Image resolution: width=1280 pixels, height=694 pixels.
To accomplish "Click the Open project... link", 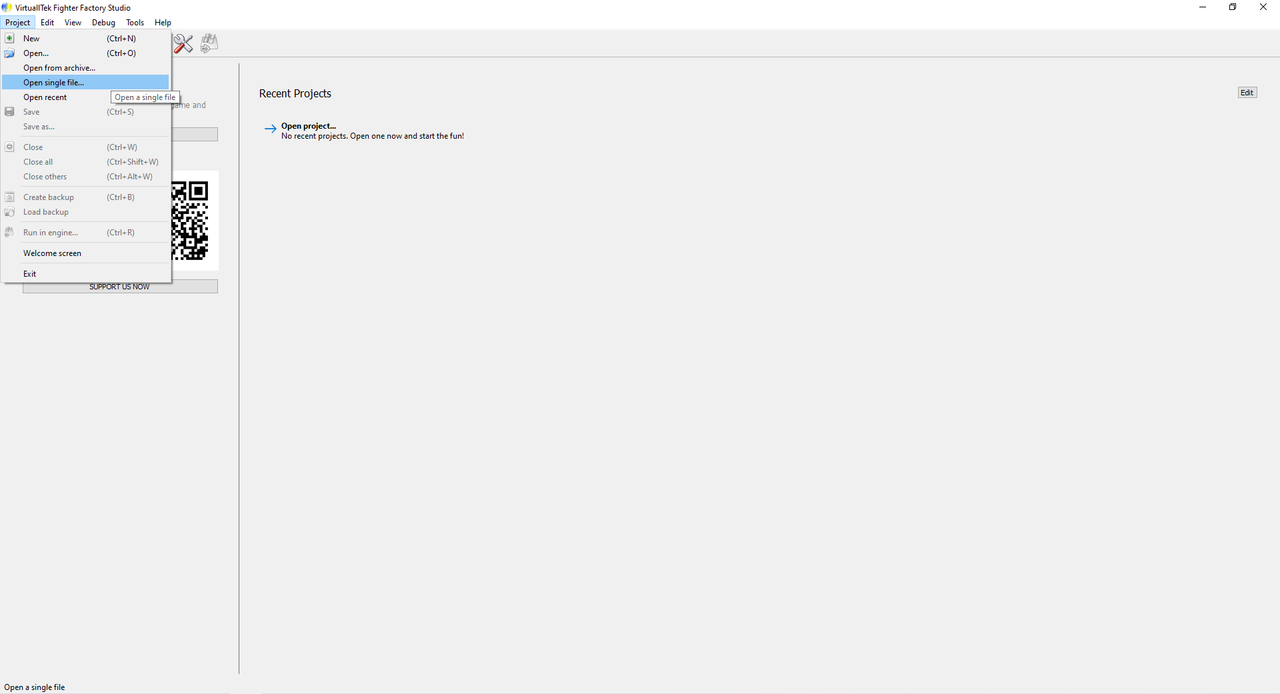I will point(308,126).
